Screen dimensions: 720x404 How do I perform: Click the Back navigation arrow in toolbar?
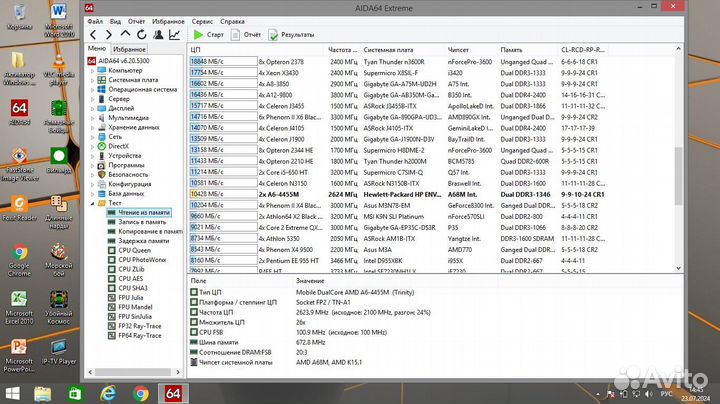tap(93, 34)
